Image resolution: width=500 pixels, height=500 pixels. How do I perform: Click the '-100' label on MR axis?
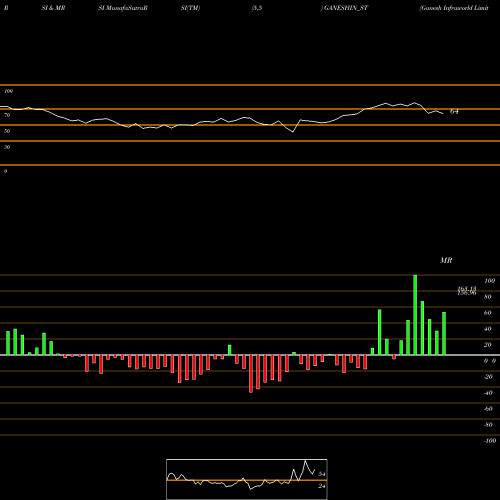point(489,441)
